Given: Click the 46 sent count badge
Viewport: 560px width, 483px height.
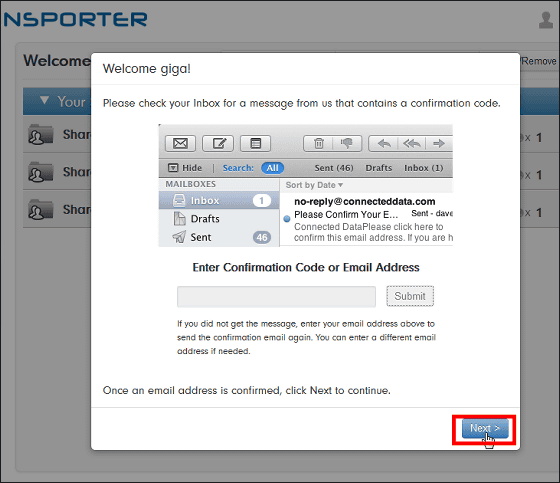Looking at the screenshot, I should coord(262,237).
